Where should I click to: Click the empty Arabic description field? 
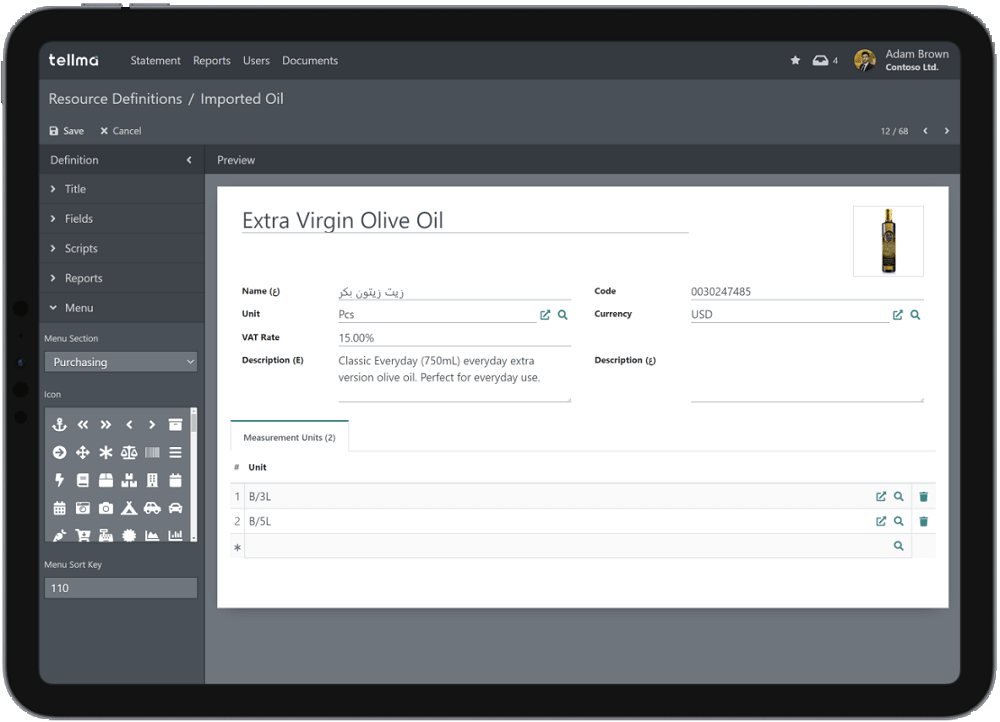(807, 378)
